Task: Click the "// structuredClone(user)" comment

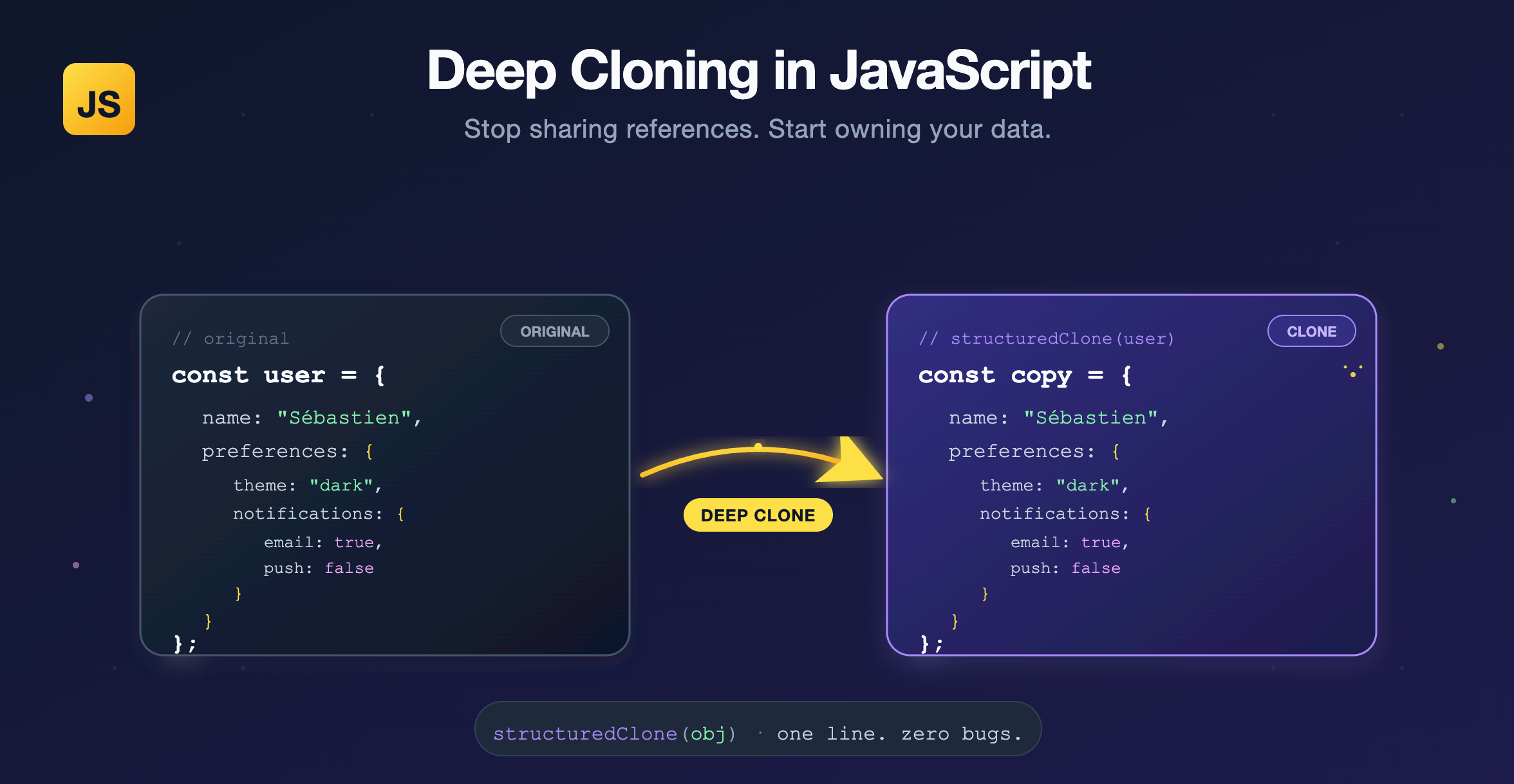Action: click(1047, 339)
